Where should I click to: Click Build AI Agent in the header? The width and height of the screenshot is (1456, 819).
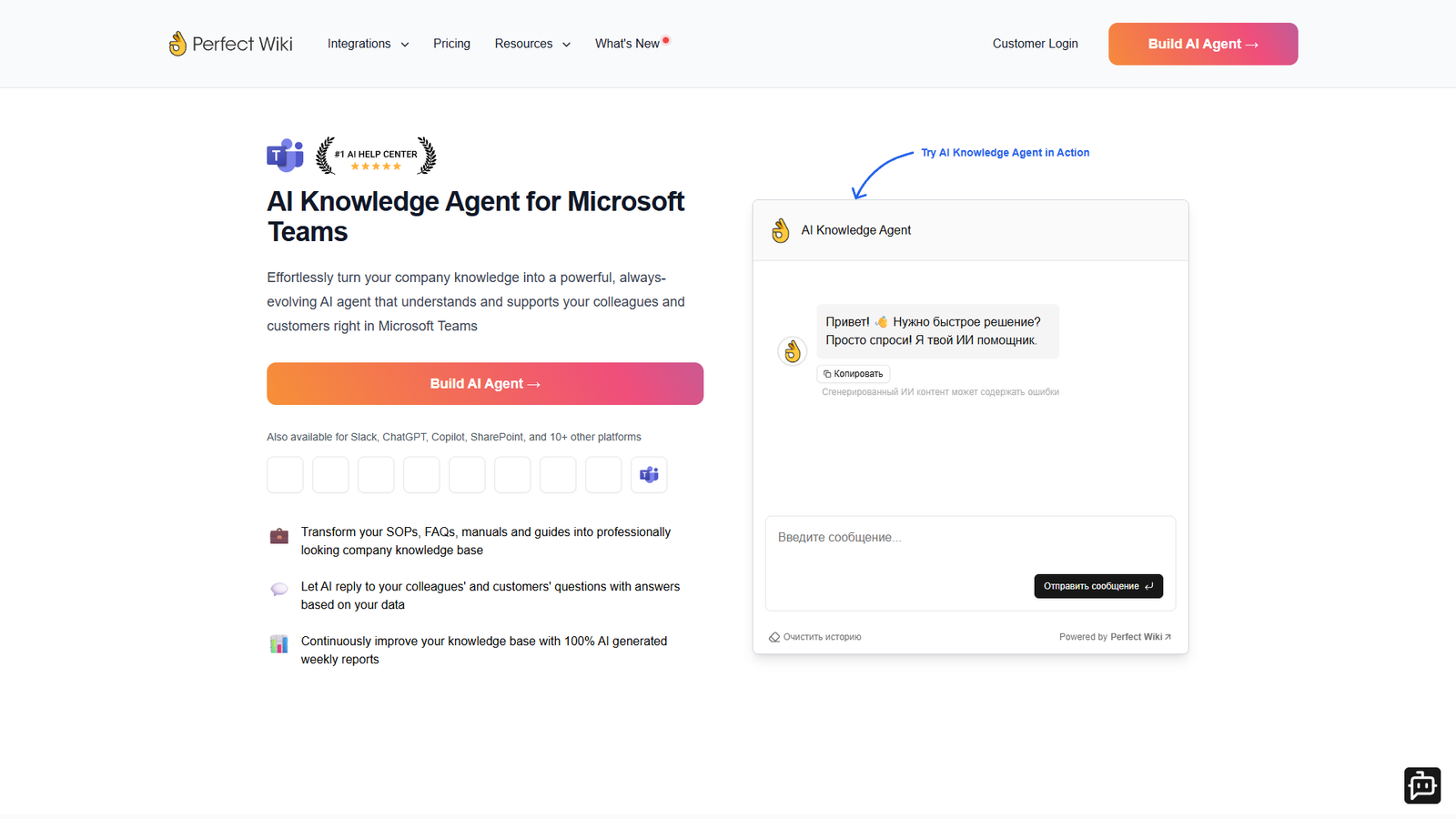coord(1203,44)
